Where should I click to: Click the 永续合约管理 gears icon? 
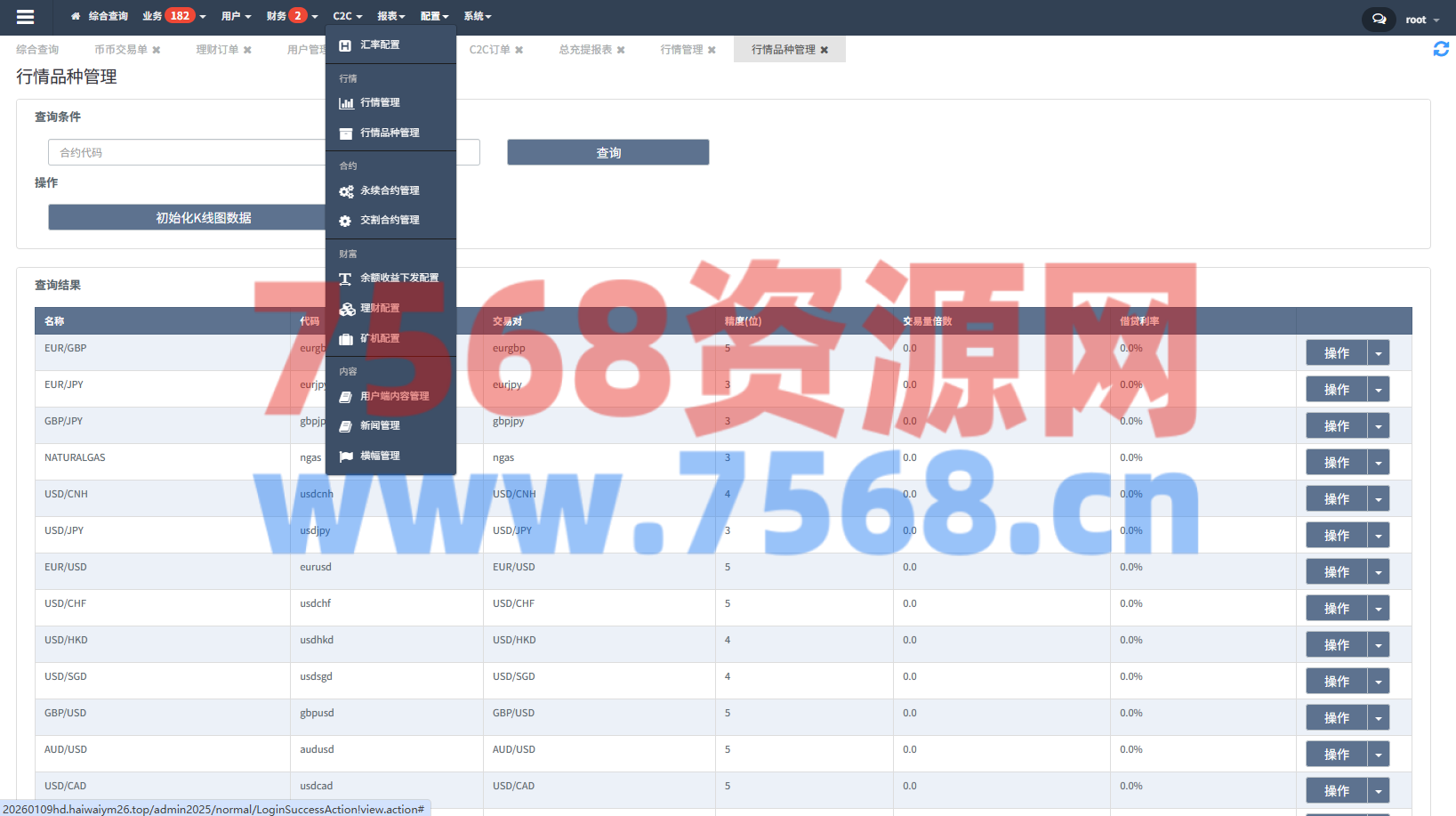[346, 191]
